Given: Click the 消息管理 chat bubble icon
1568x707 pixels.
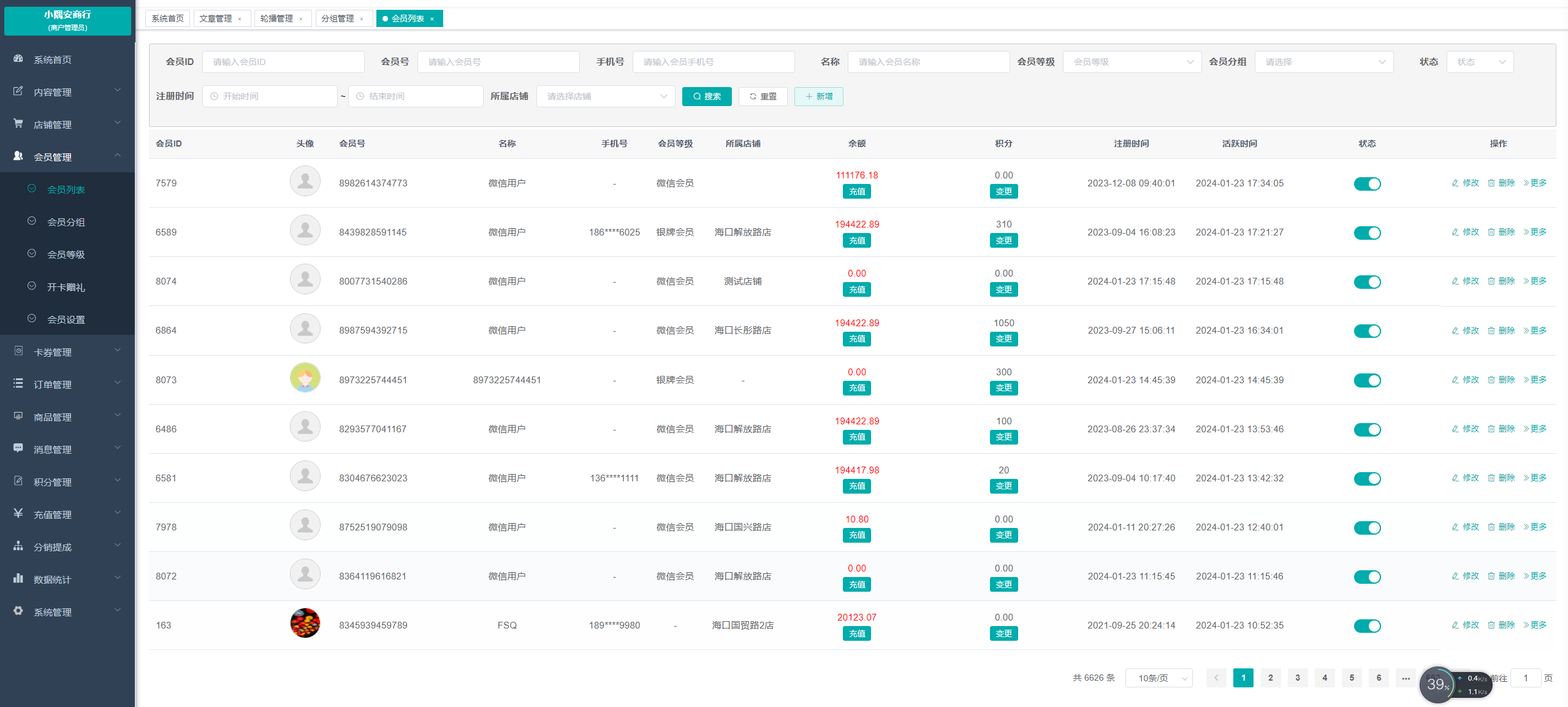Looking at the screenshot, I should 18,449.
